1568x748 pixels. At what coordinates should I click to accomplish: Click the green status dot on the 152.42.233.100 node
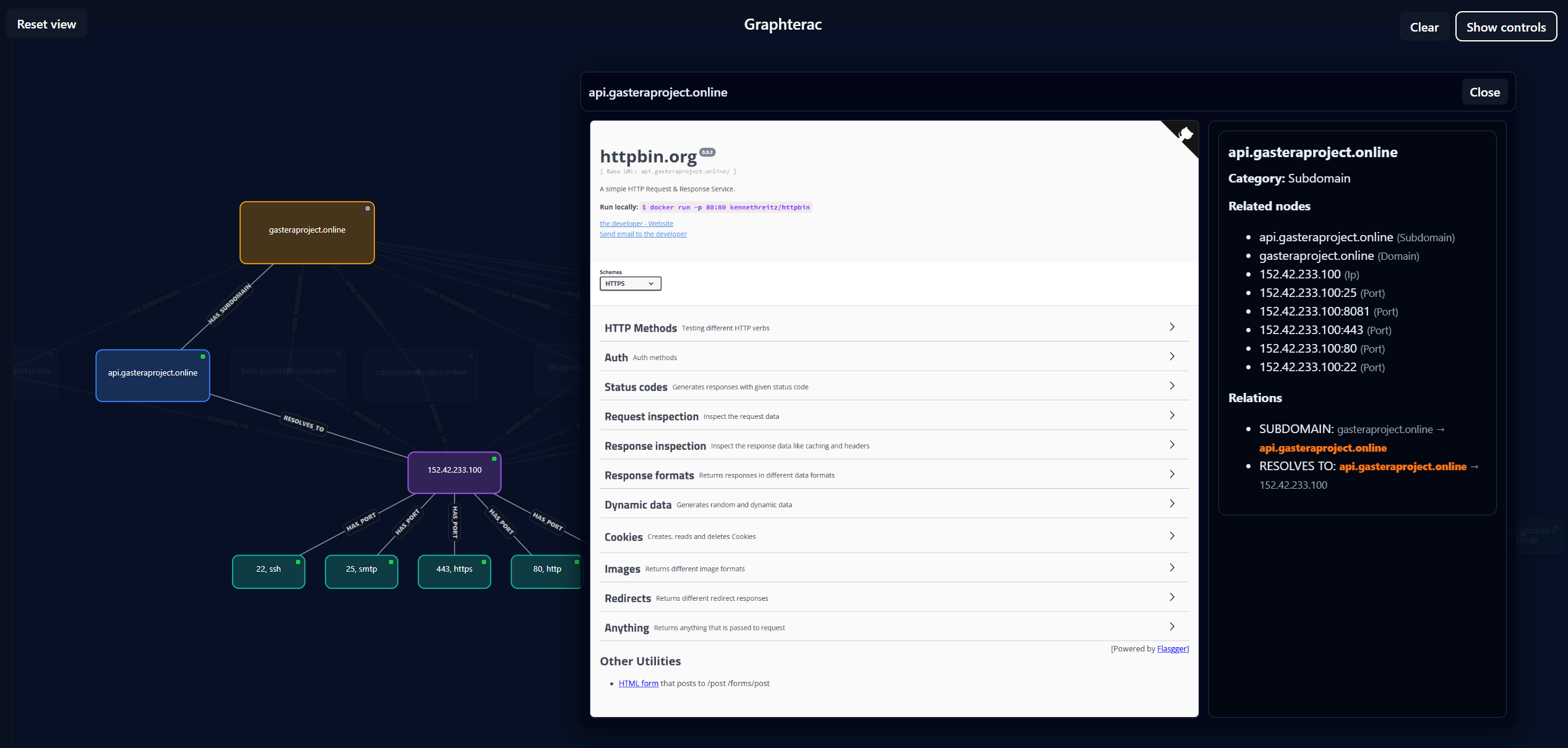[494, 459]
